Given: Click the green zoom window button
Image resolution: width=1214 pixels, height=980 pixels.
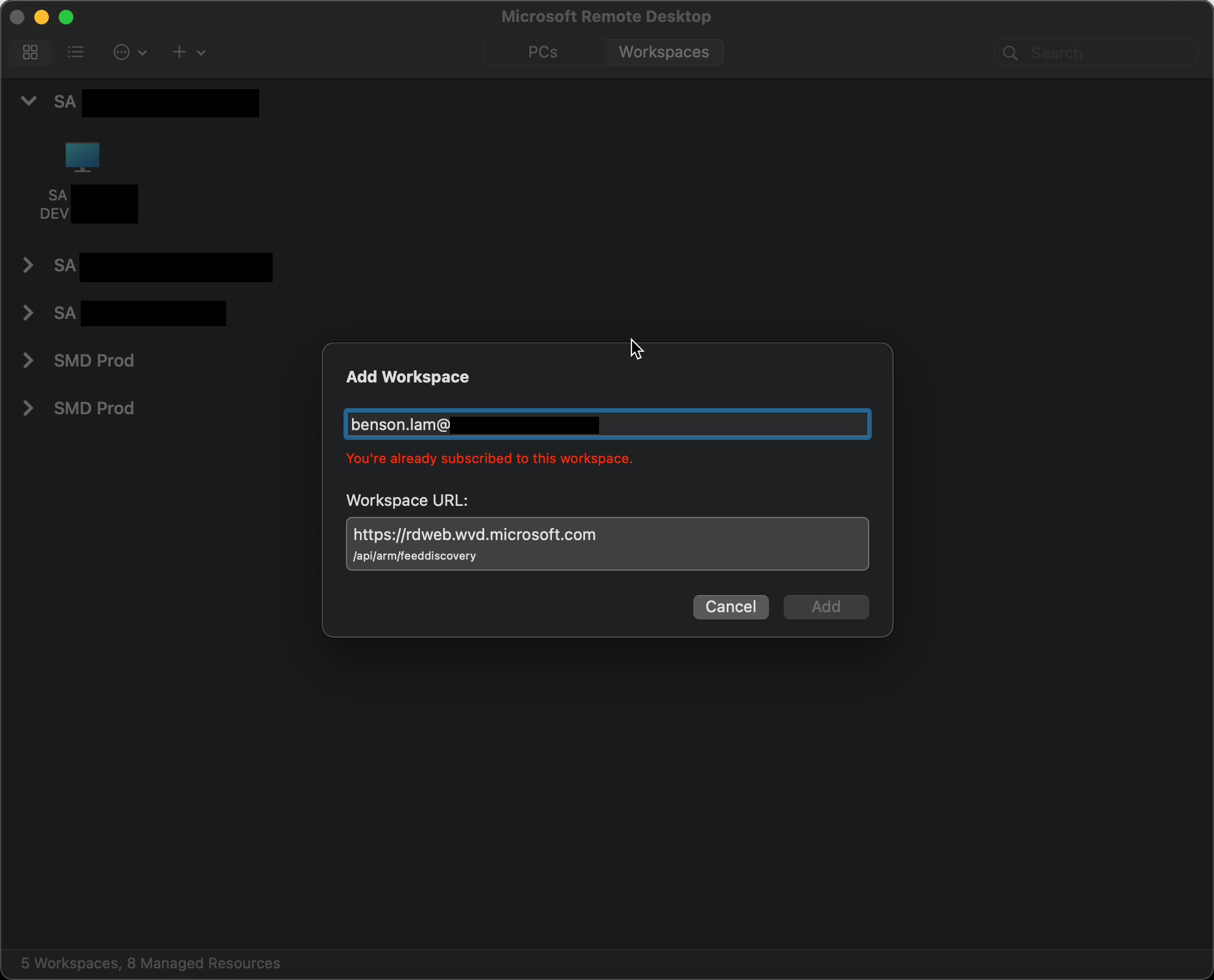Looking at the screenshot, I should (x=66, y=17).
